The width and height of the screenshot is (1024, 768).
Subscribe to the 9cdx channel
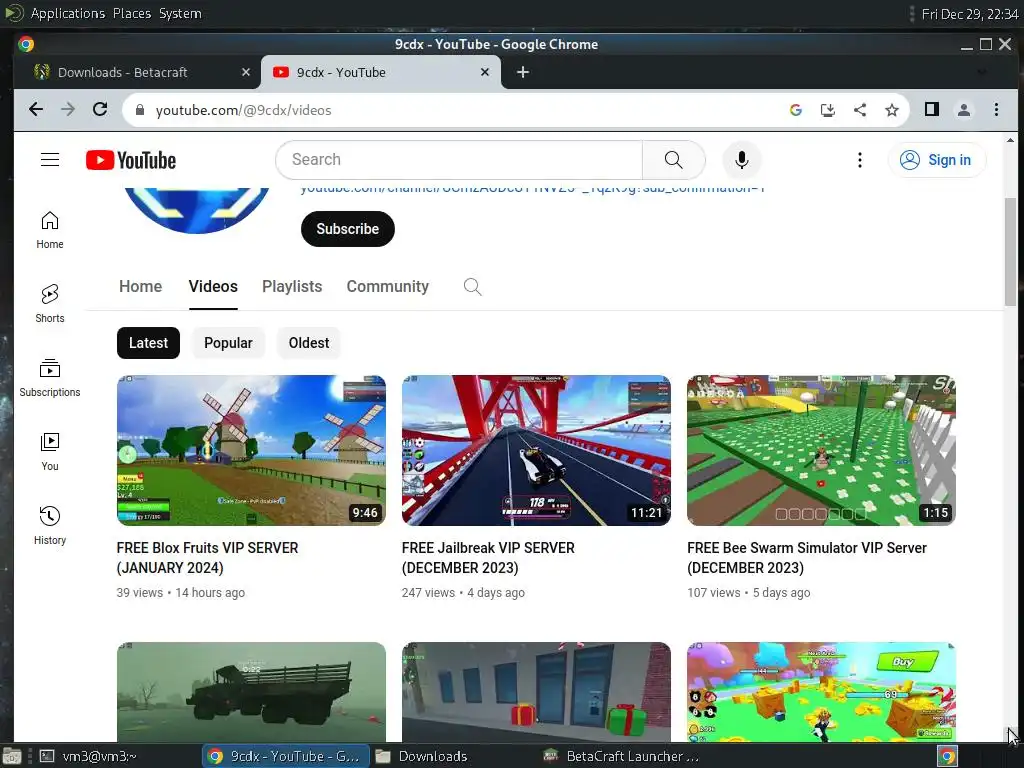coord(347,229)
